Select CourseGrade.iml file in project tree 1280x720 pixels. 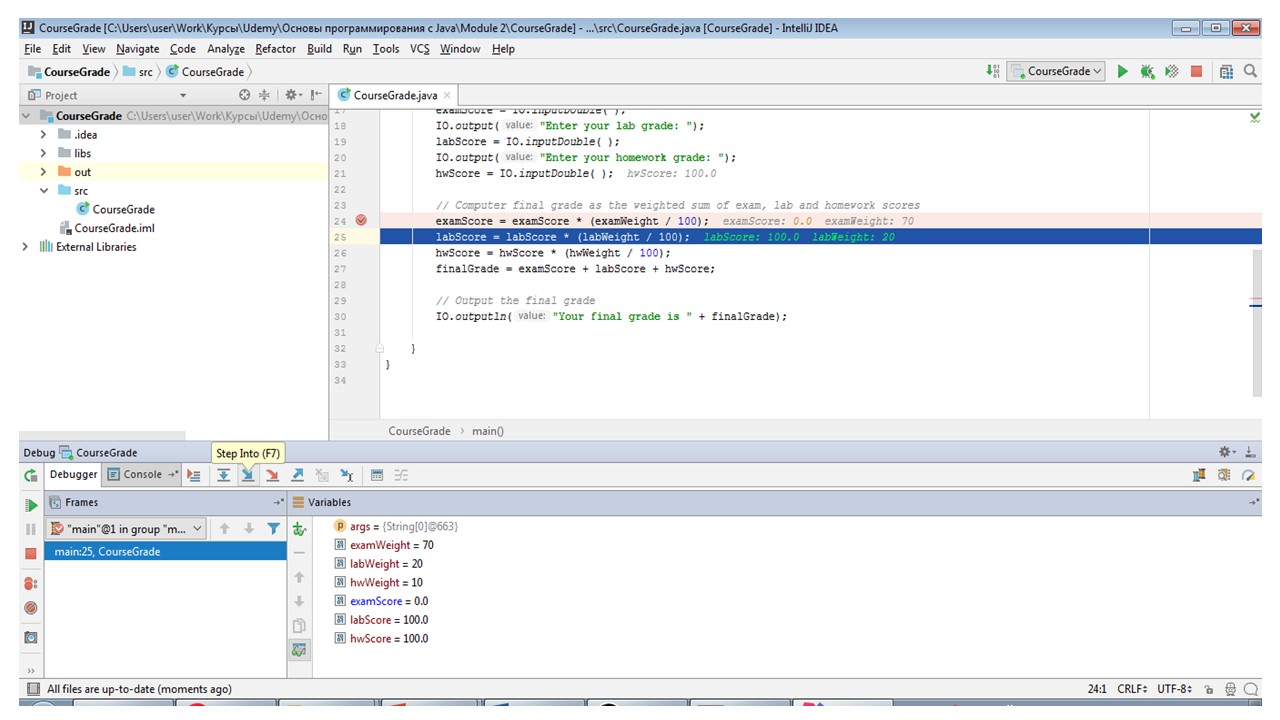point(114,228)
